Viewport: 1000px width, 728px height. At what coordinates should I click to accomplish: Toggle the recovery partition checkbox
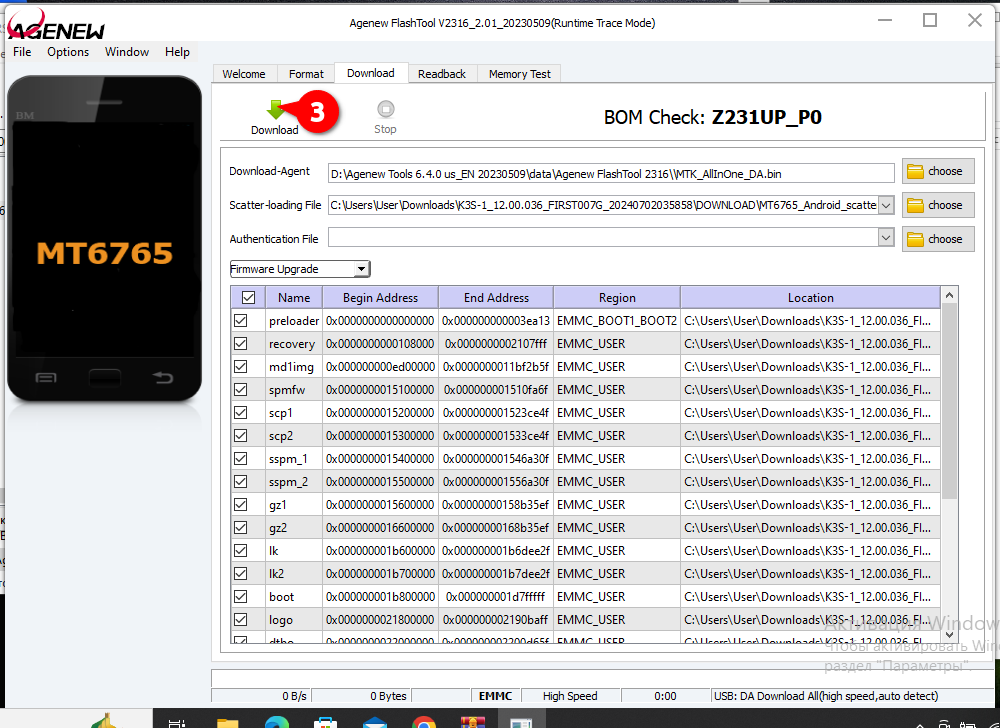241,344
